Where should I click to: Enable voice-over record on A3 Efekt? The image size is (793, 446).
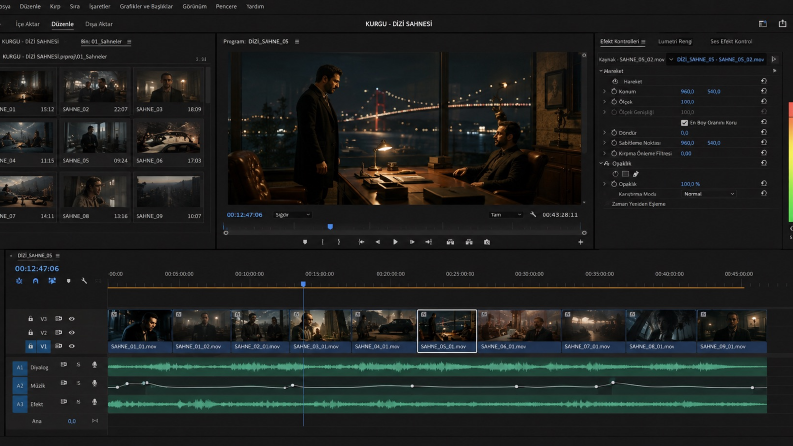[x=94, y=402]
